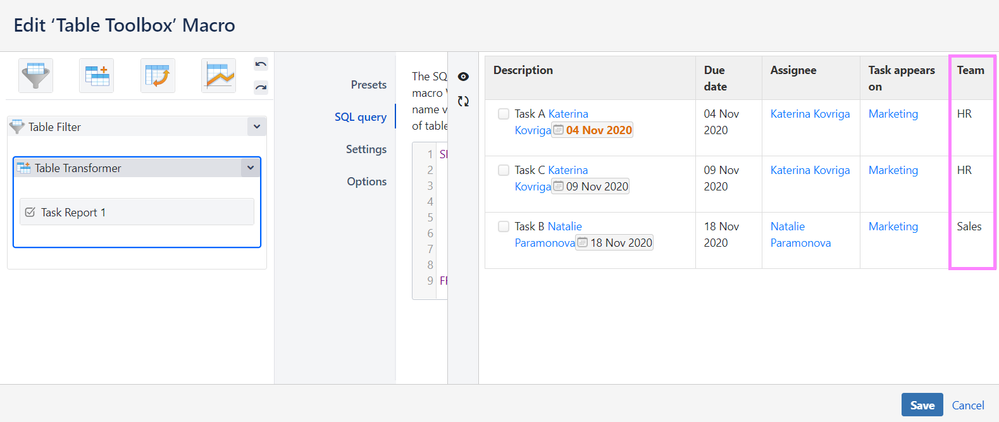Go to the Options tab
Viewport: 999px width, 422px height.
point(366,182)
